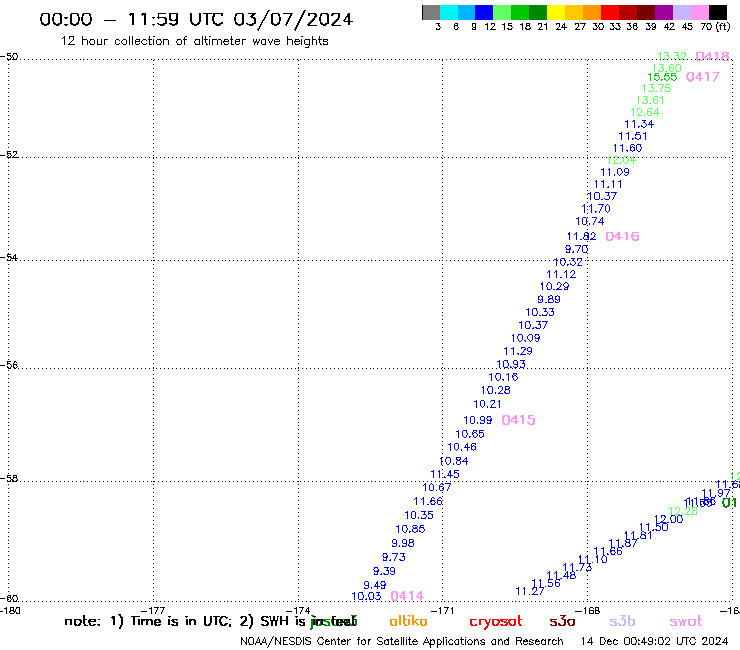Select the wave height 10.32
740x650 pixels.
[x=568, y=262]
